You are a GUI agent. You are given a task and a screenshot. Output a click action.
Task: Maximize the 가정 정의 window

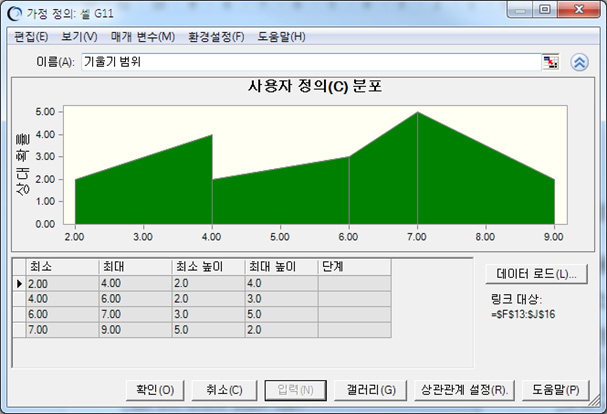point(545,10)
